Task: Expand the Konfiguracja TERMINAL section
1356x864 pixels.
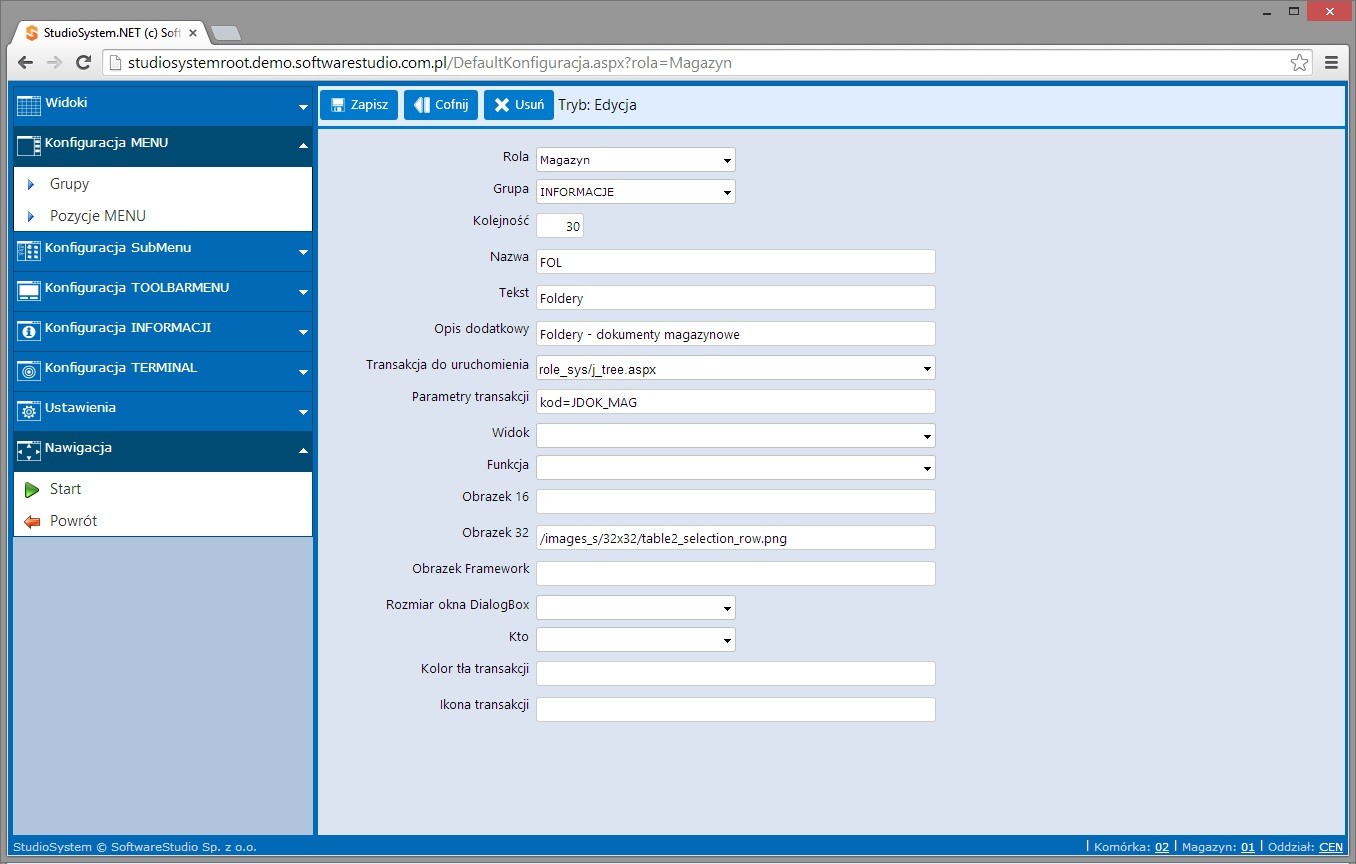Action: (x=303, y=372)
